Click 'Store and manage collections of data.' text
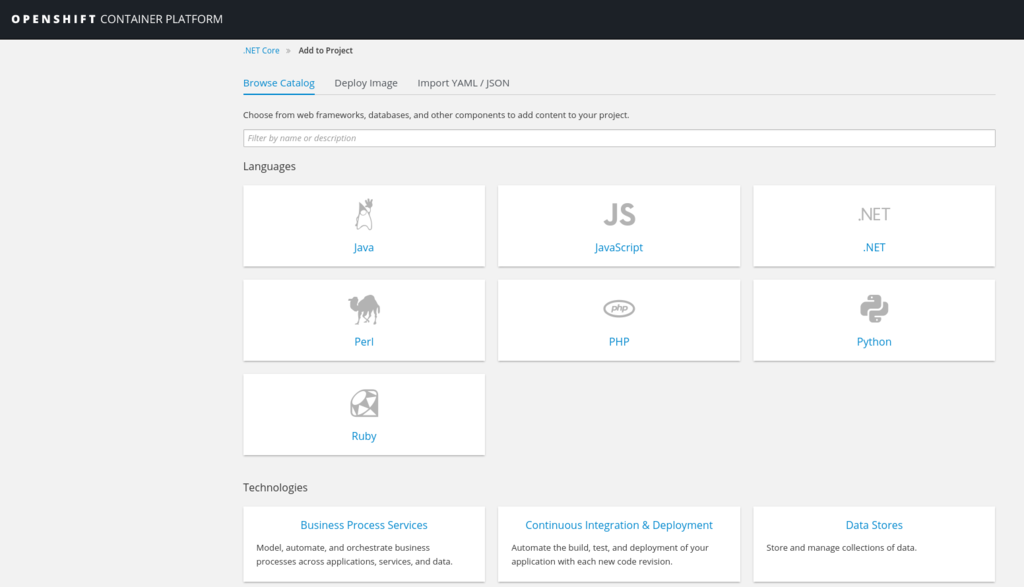This screenshot has width=1024, height=587. click(841, 548)
